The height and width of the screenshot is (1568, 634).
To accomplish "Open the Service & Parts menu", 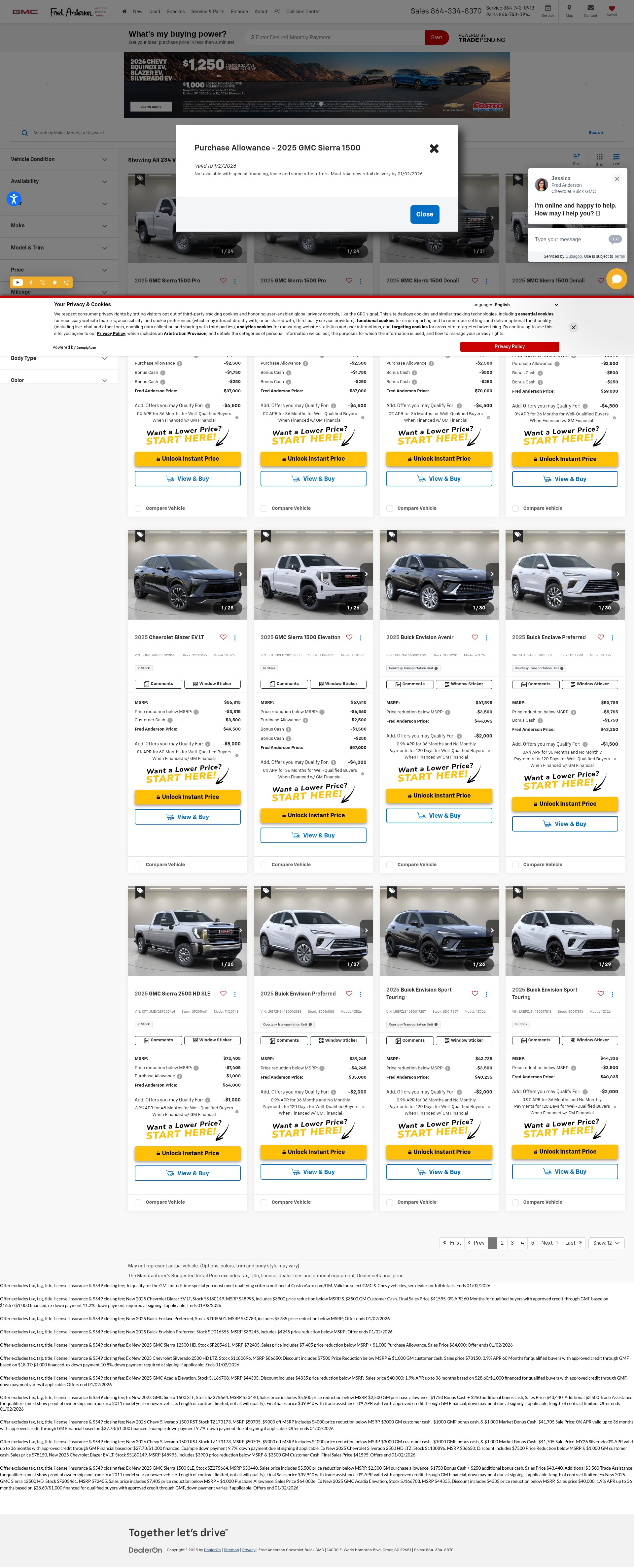I will coord(208,12).
